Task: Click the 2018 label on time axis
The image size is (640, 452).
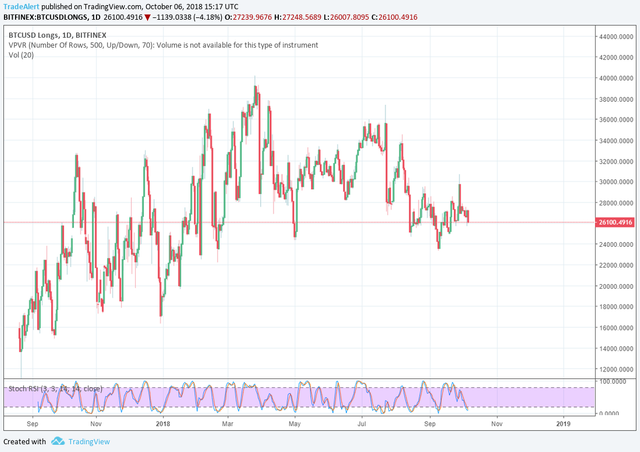Action: coord(163,424)
